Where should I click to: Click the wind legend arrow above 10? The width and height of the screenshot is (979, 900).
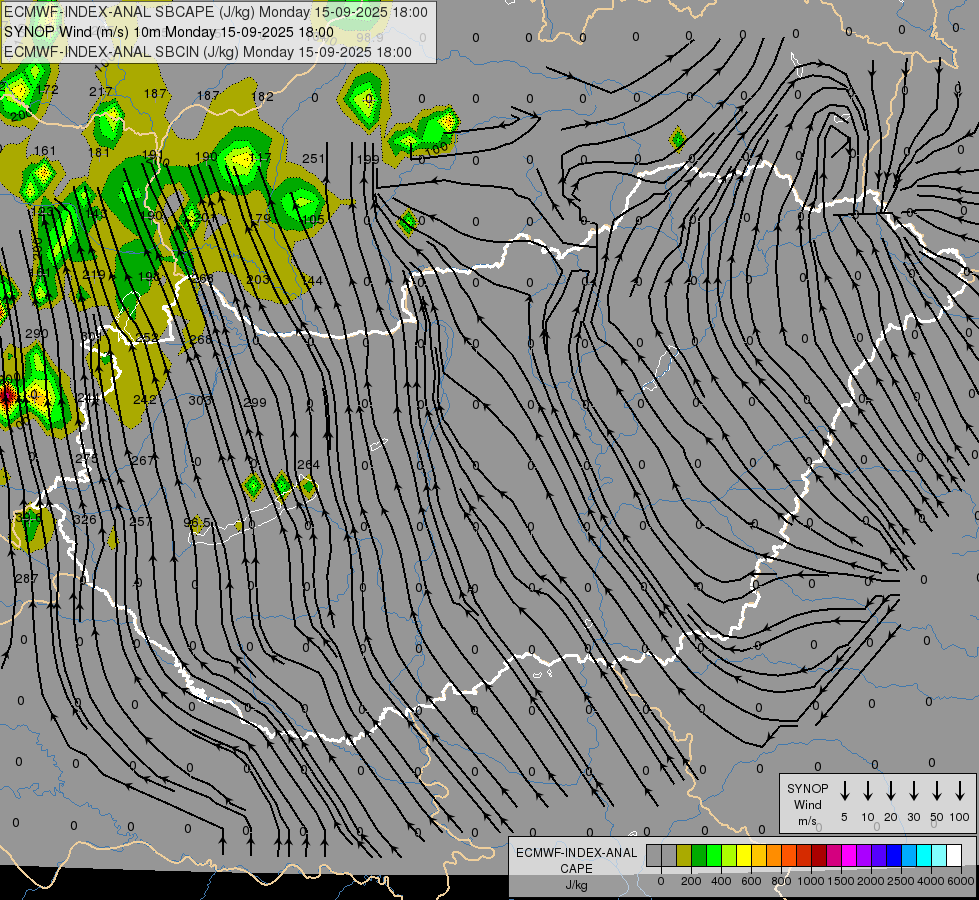point(867,791)
